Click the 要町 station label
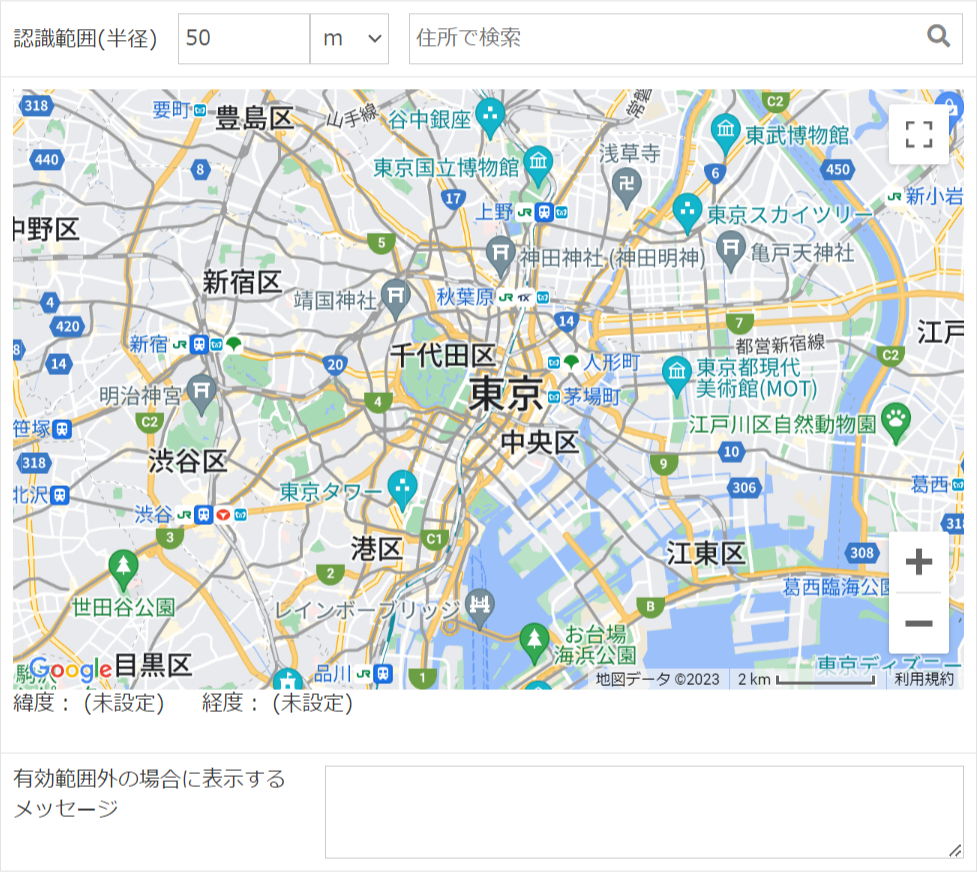This screenshot has height=872, width=977. [x=171, y=110]
